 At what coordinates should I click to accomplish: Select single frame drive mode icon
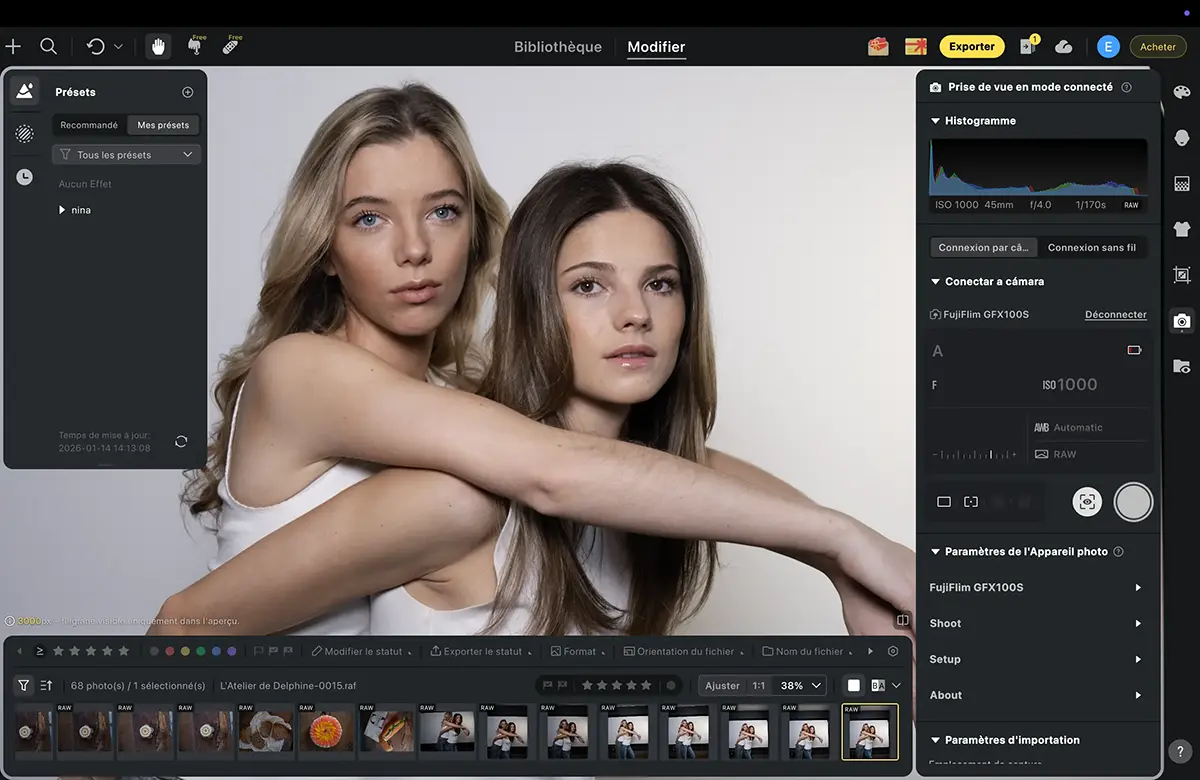944,502
